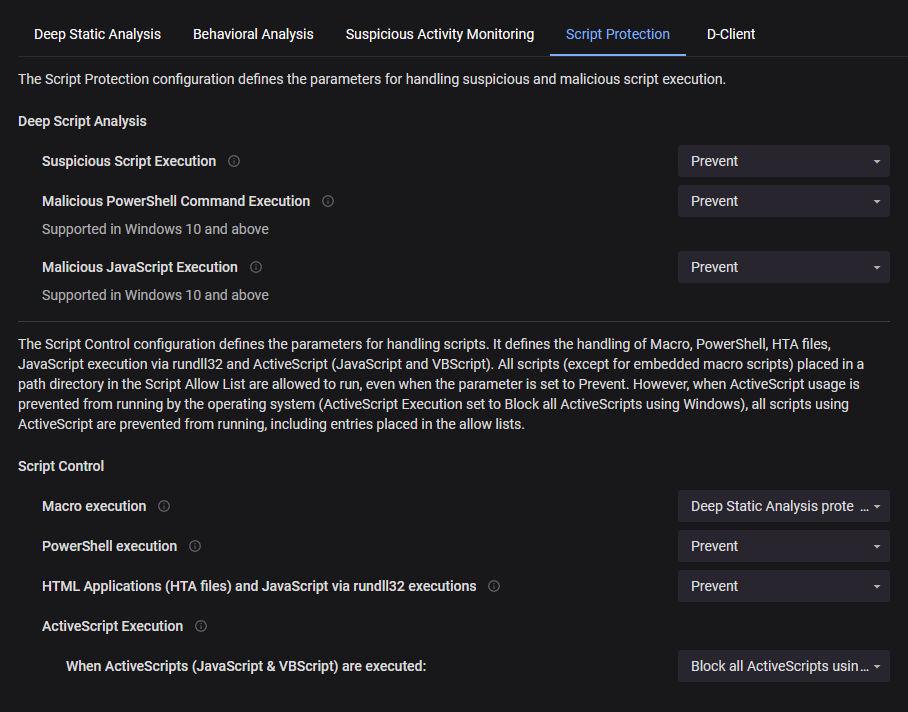This screenshot has height=712, width=908.
Task: Click info icon beside Malicious PowerShell Command Execution
Action: pyautogui.click(x=328, y=201)
